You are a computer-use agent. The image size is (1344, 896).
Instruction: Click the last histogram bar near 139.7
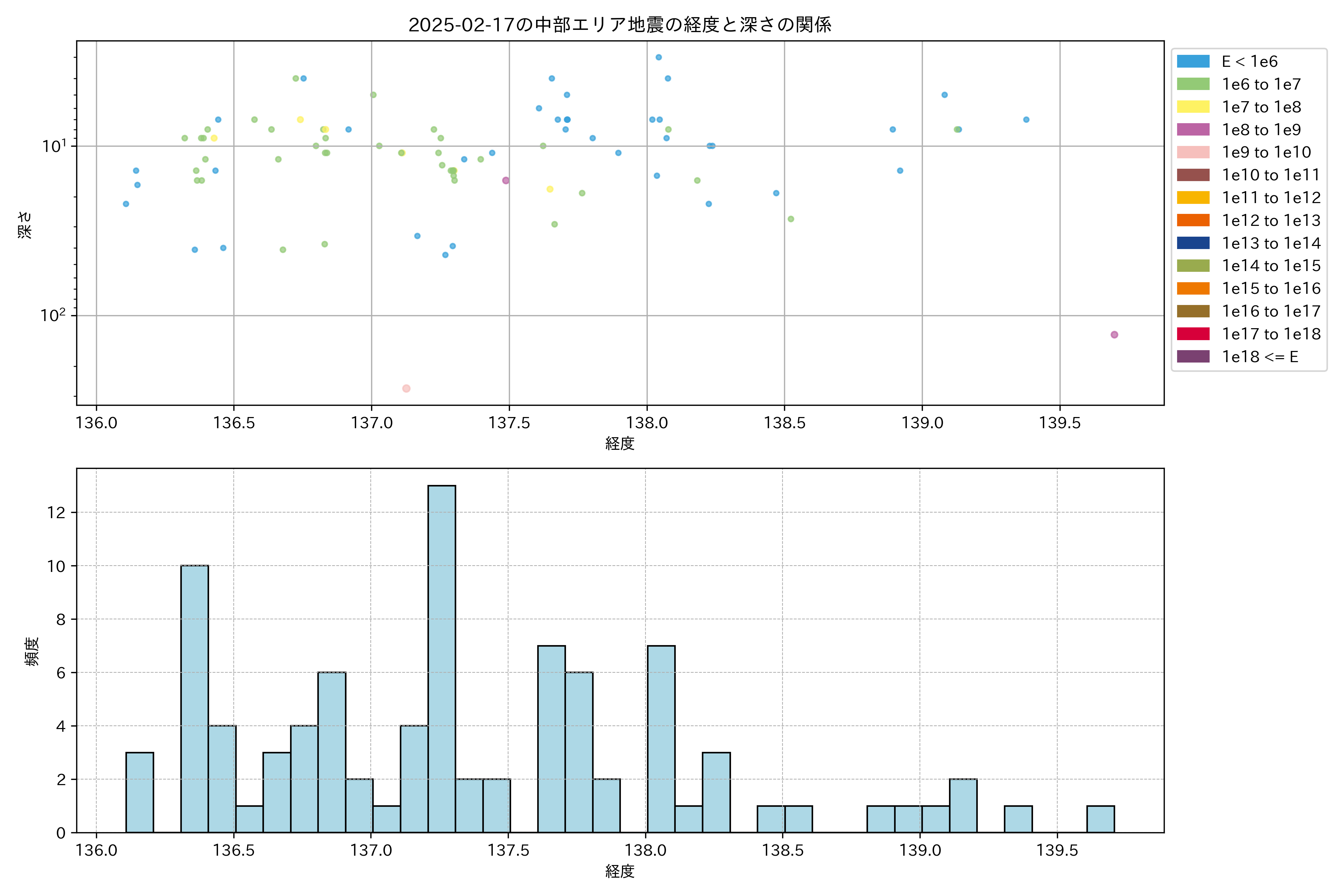coord(1100,819)
